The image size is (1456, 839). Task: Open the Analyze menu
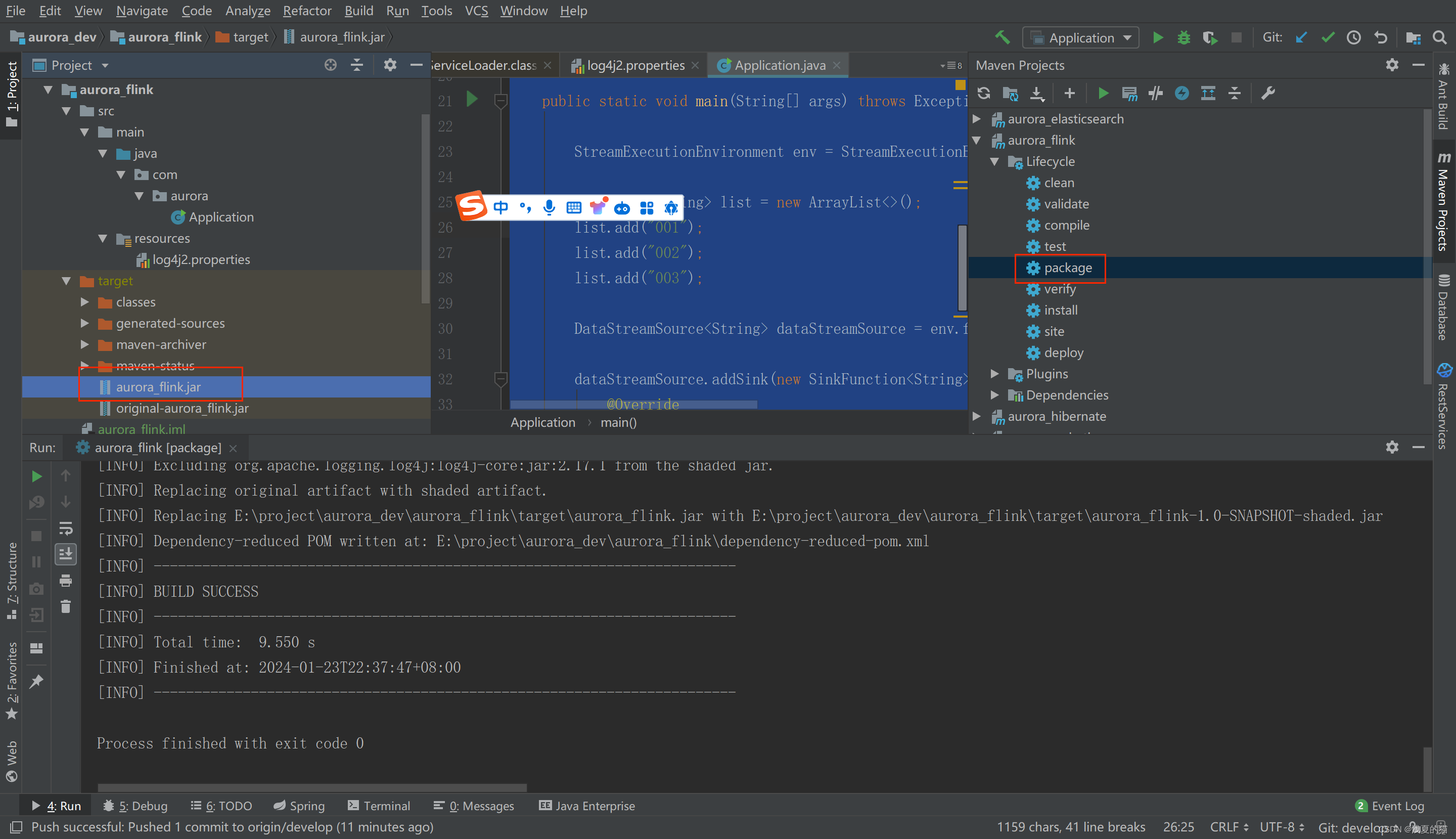coord(248,11)
